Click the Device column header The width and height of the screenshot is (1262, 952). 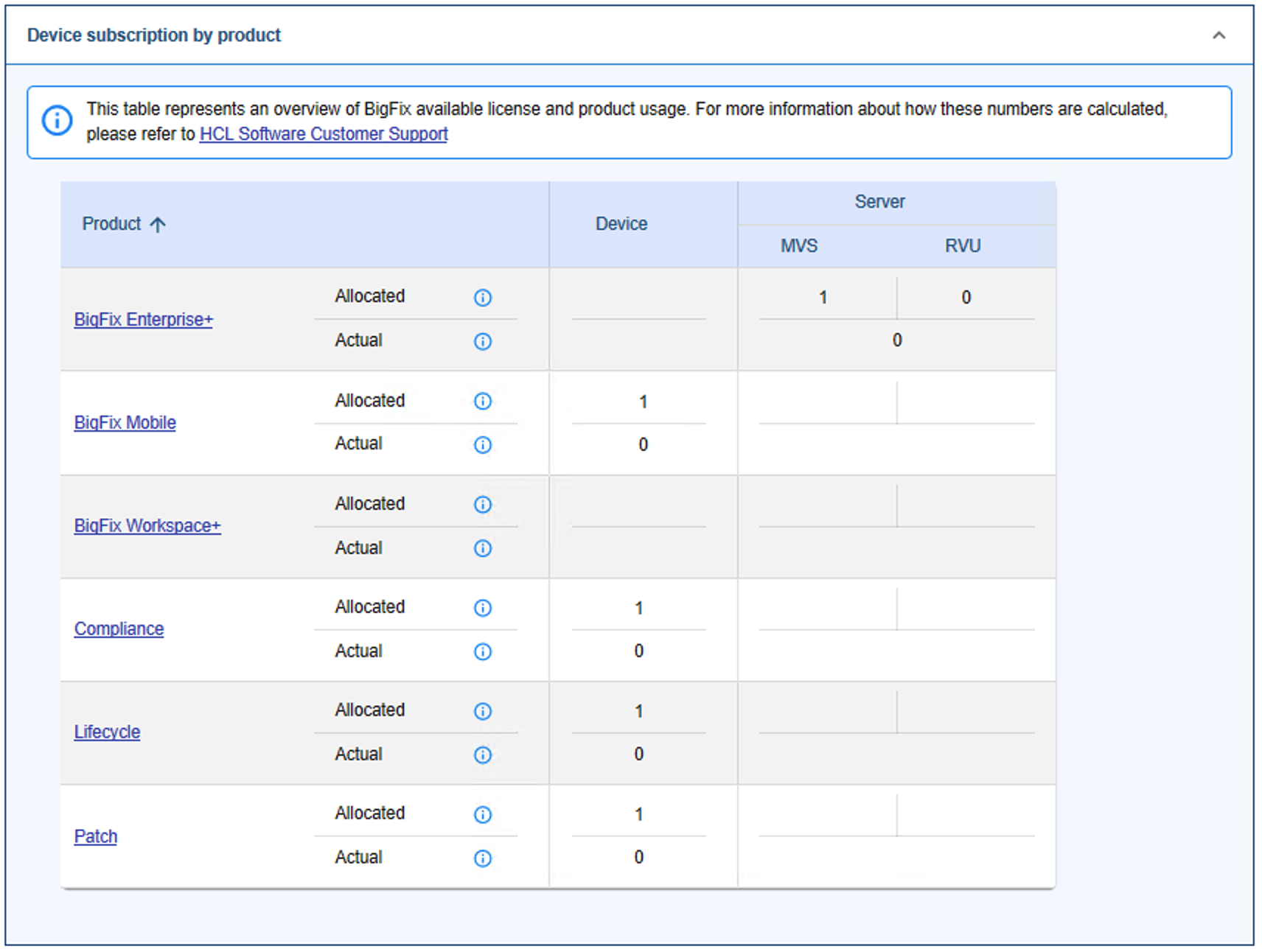(621, 224)
